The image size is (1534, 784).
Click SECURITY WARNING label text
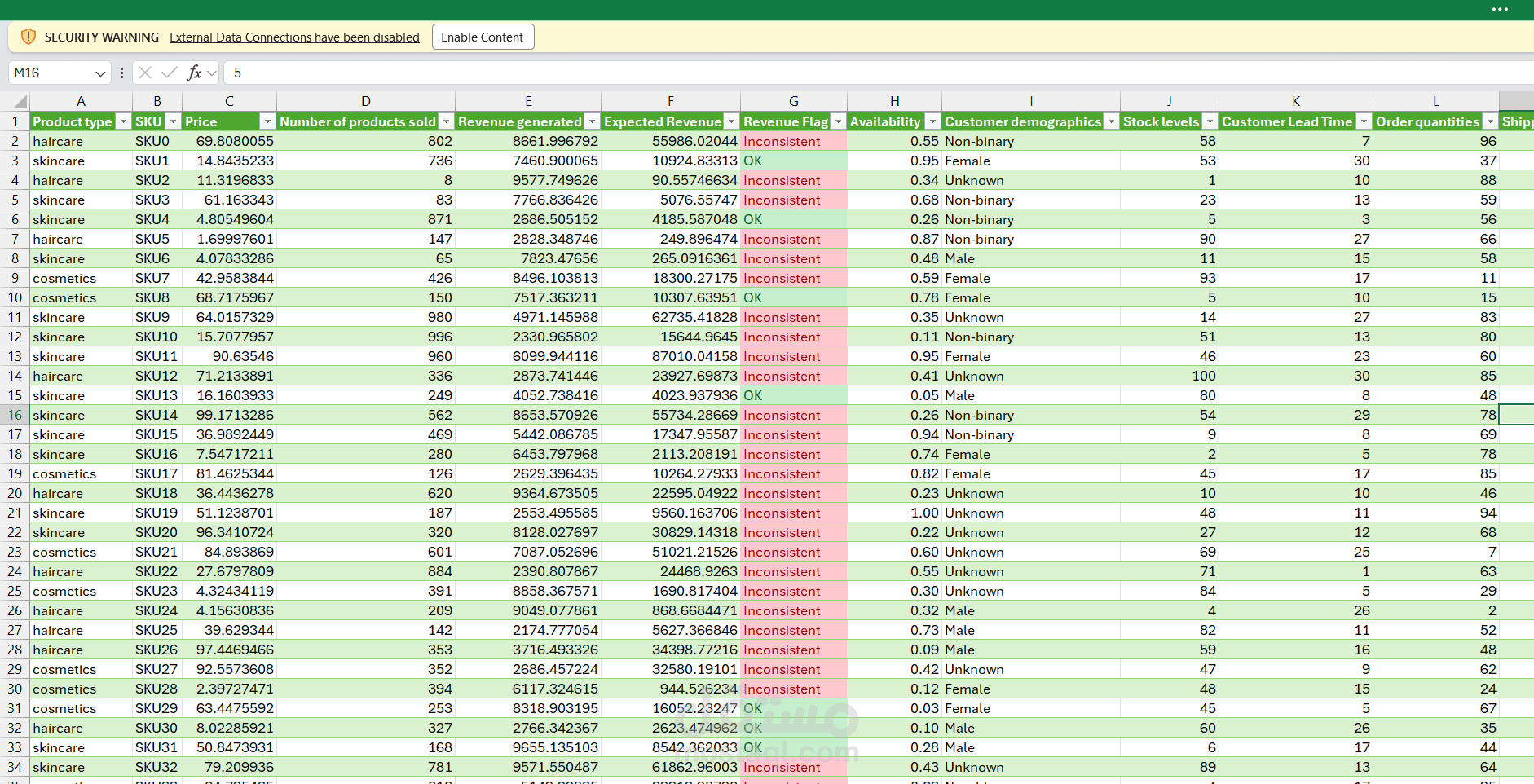[102, 37]
